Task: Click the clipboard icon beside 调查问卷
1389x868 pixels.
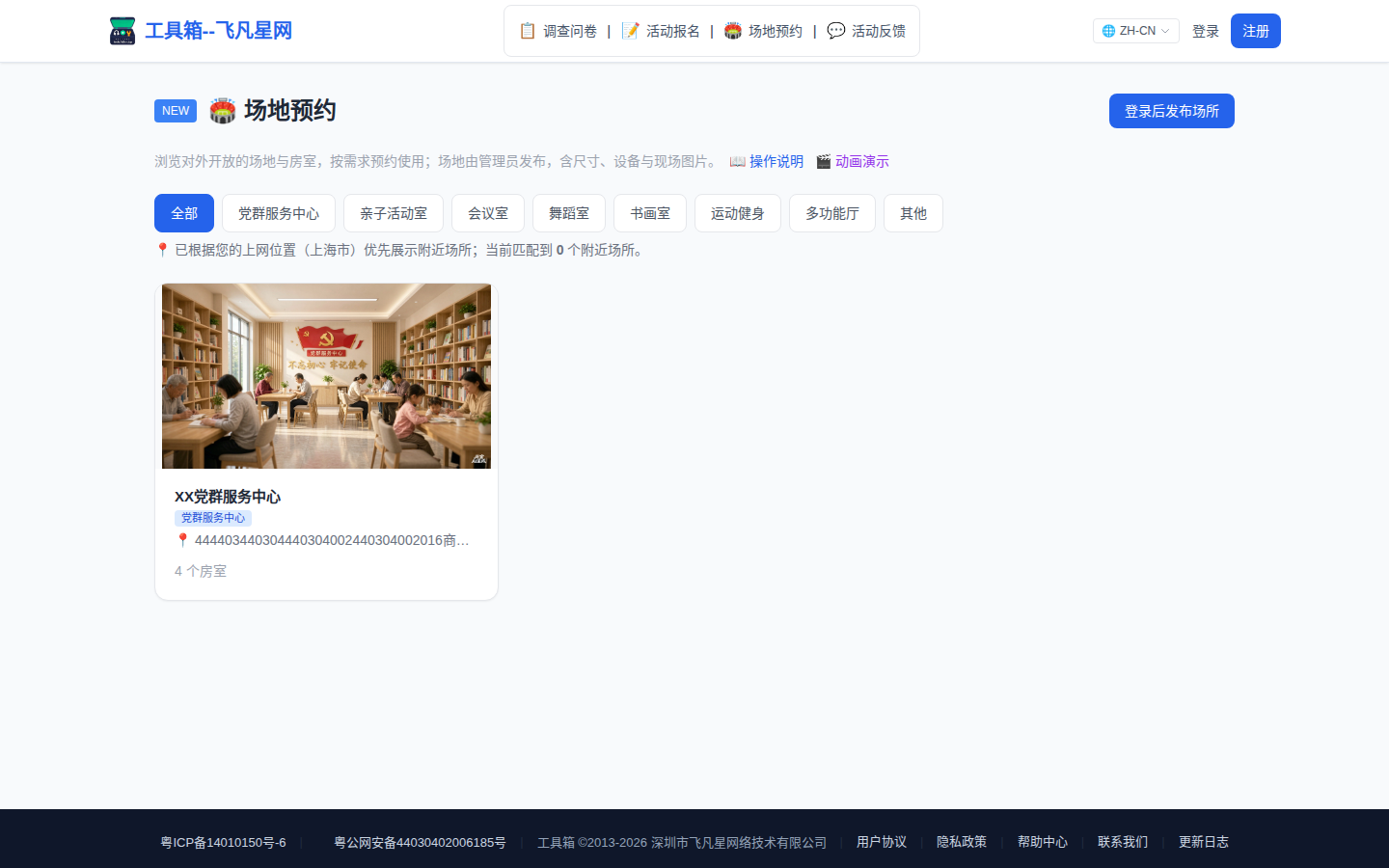Action: pyautogui.click(x=528, y=31)
